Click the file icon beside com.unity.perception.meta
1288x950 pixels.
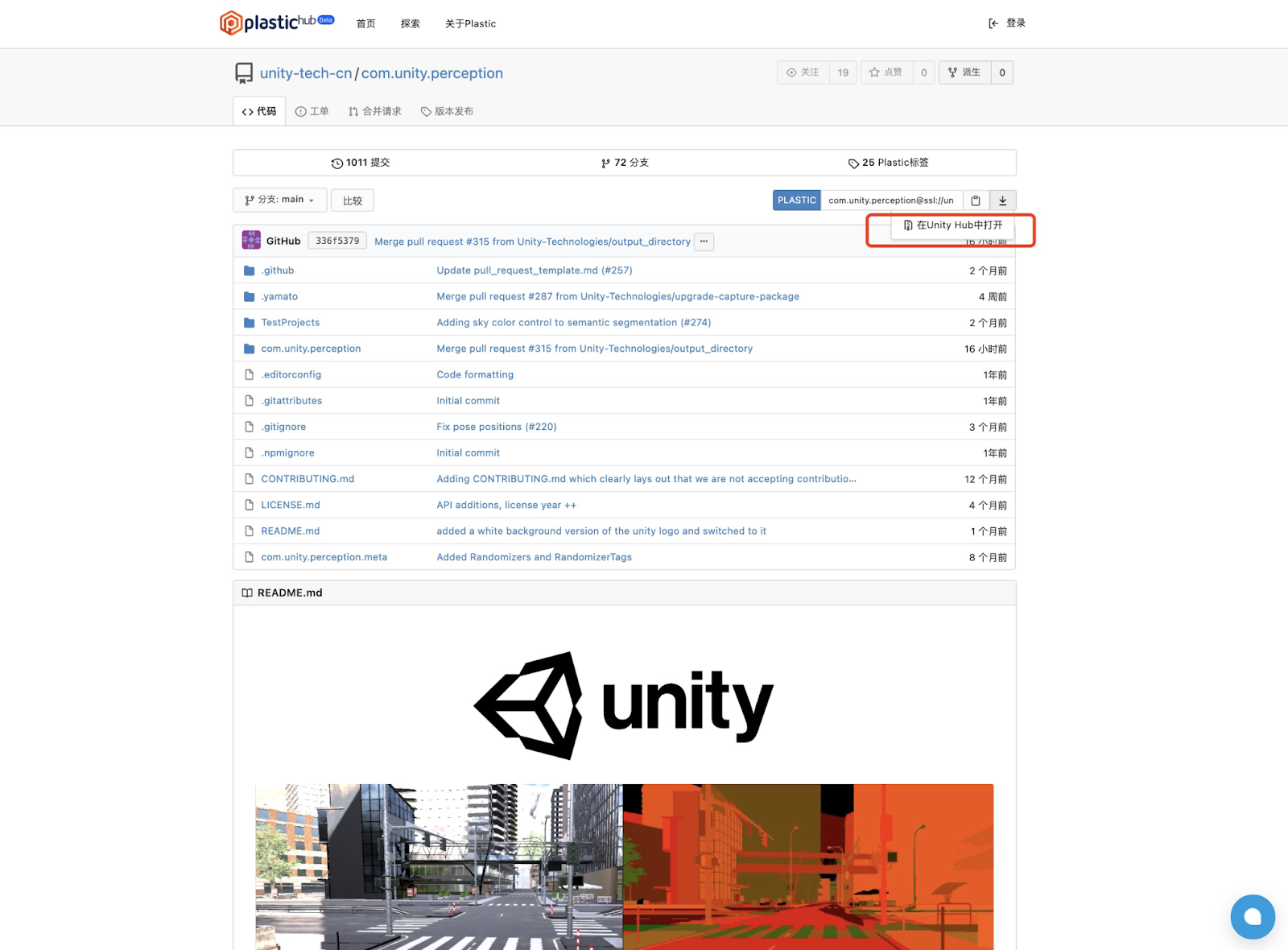point(250,557)
